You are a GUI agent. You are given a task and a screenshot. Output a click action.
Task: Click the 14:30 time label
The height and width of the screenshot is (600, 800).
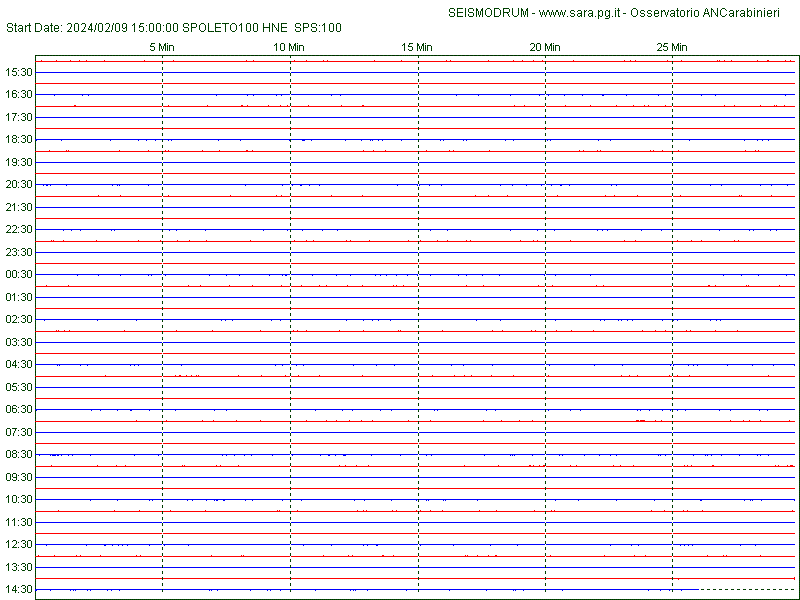pyautogui.click(x=19, y=589)
